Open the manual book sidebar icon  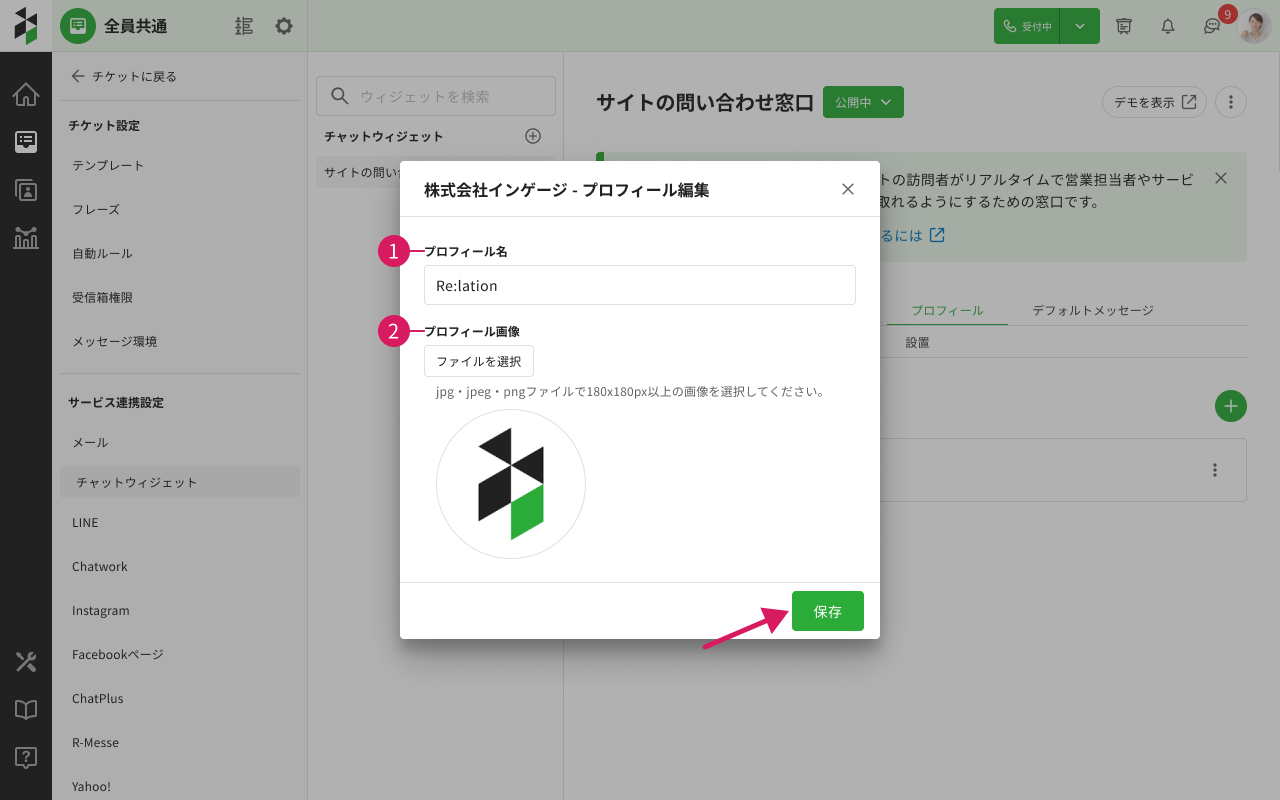pyautogui.click(x=26, y=710)
